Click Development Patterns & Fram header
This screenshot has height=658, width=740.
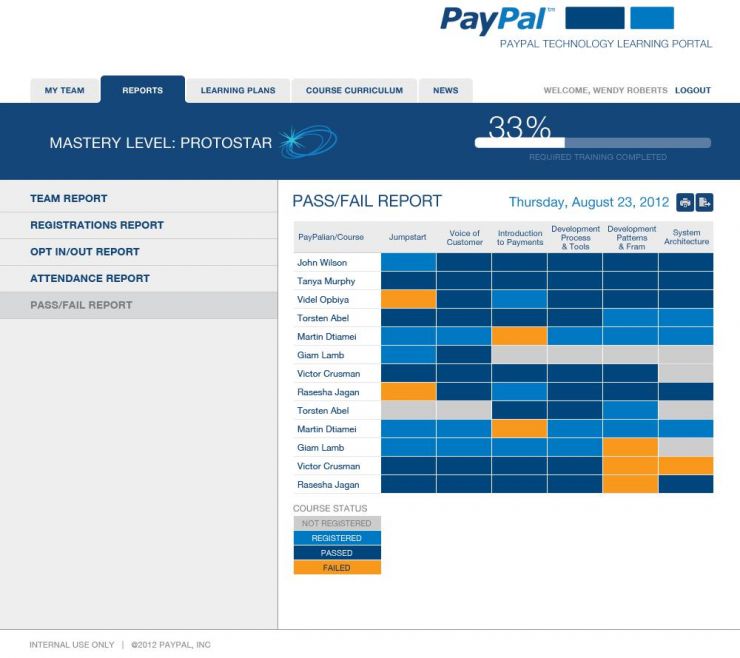coord(631,237)
